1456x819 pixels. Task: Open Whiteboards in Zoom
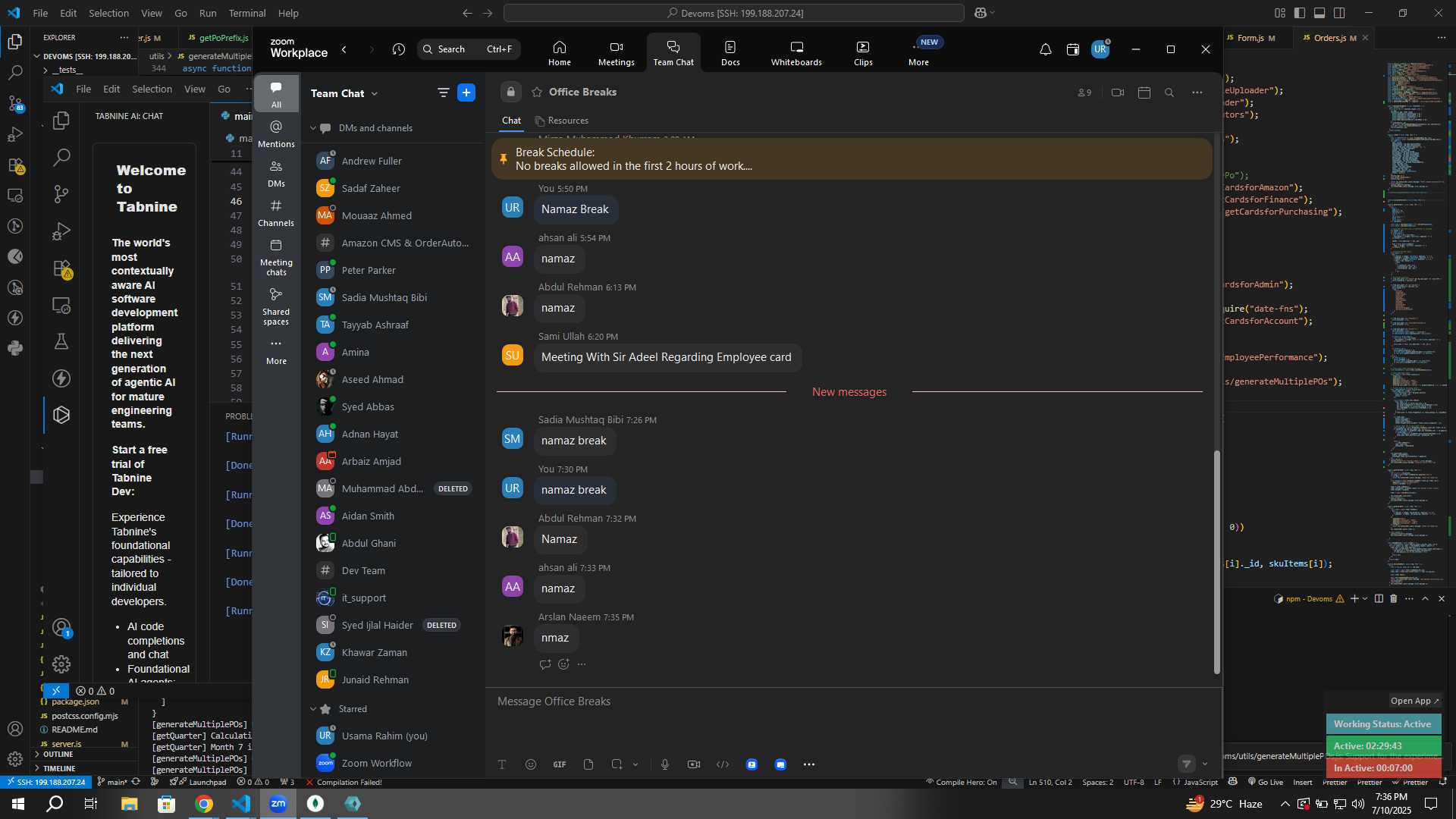[x=796, y=52]
